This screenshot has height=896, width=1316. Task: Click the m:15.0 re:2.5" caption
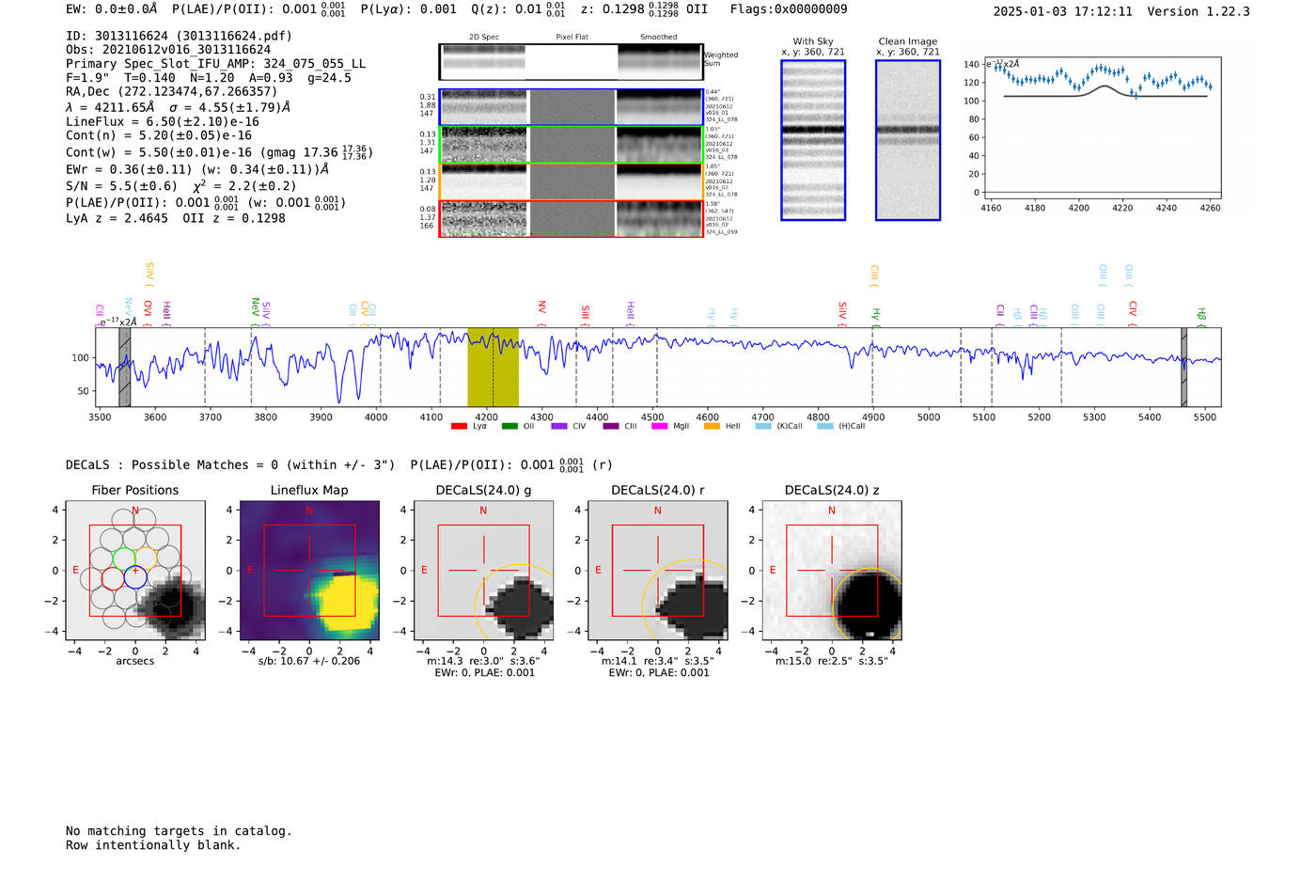point(832,661)
